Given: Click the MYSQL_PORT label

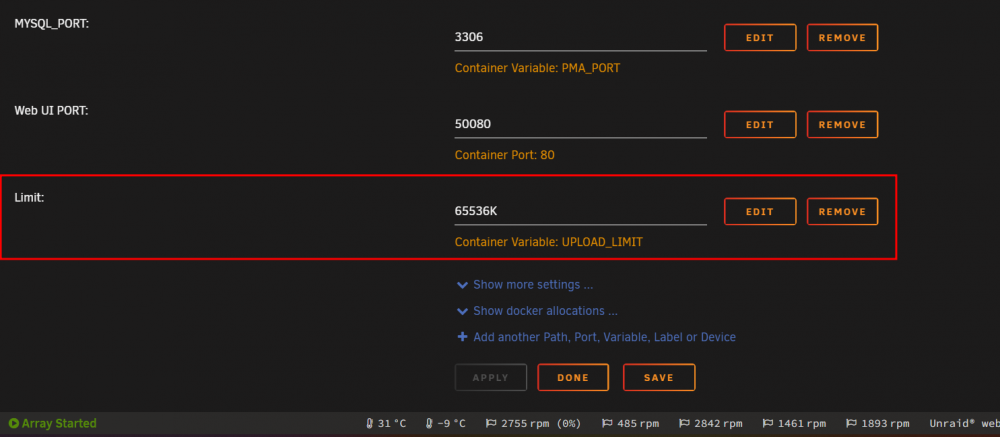Looking at the screenshot, I should tap(51, 23).
